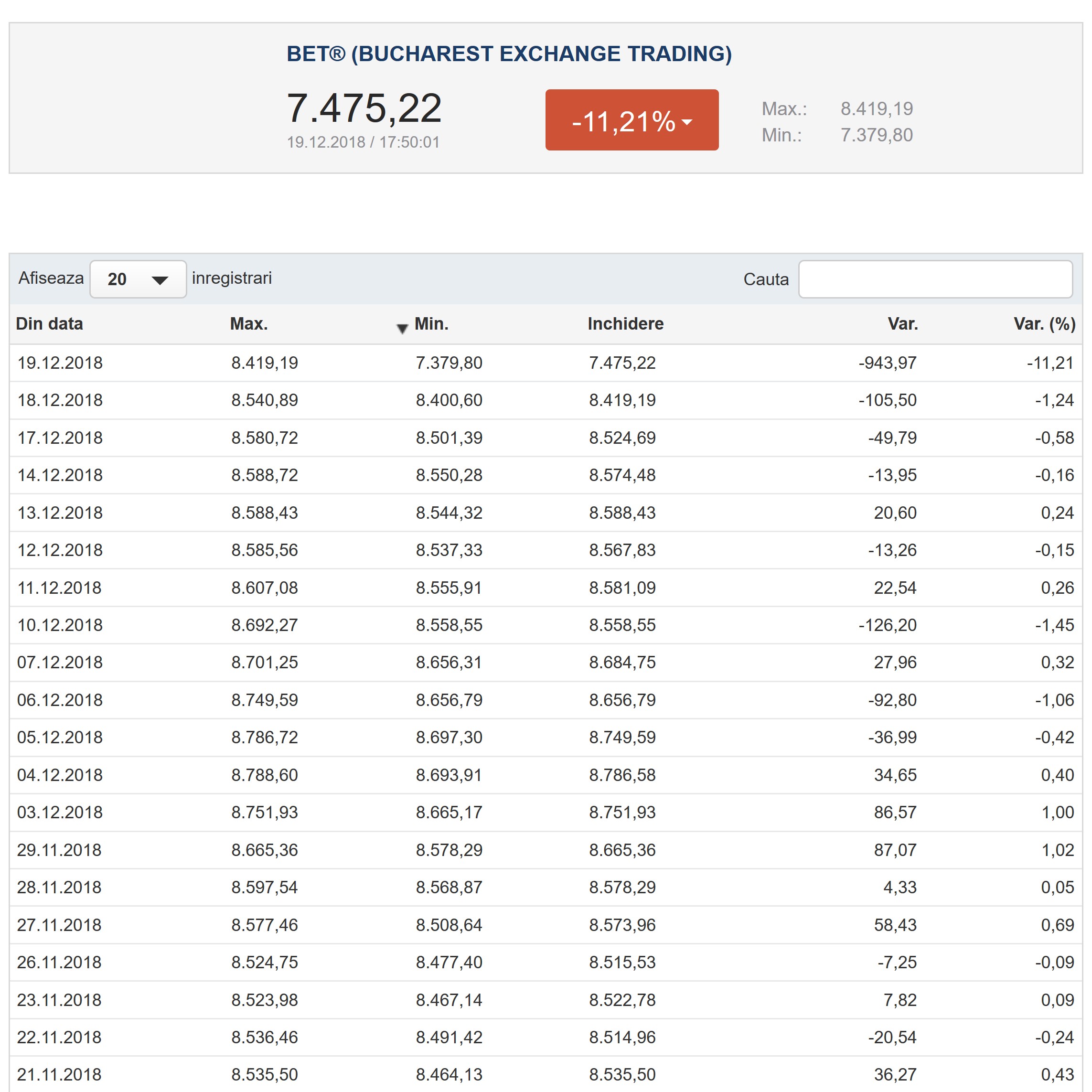Sort table by Din data column
The height and width of the screenshot is (1092, 1092).
tap(49, 323)
